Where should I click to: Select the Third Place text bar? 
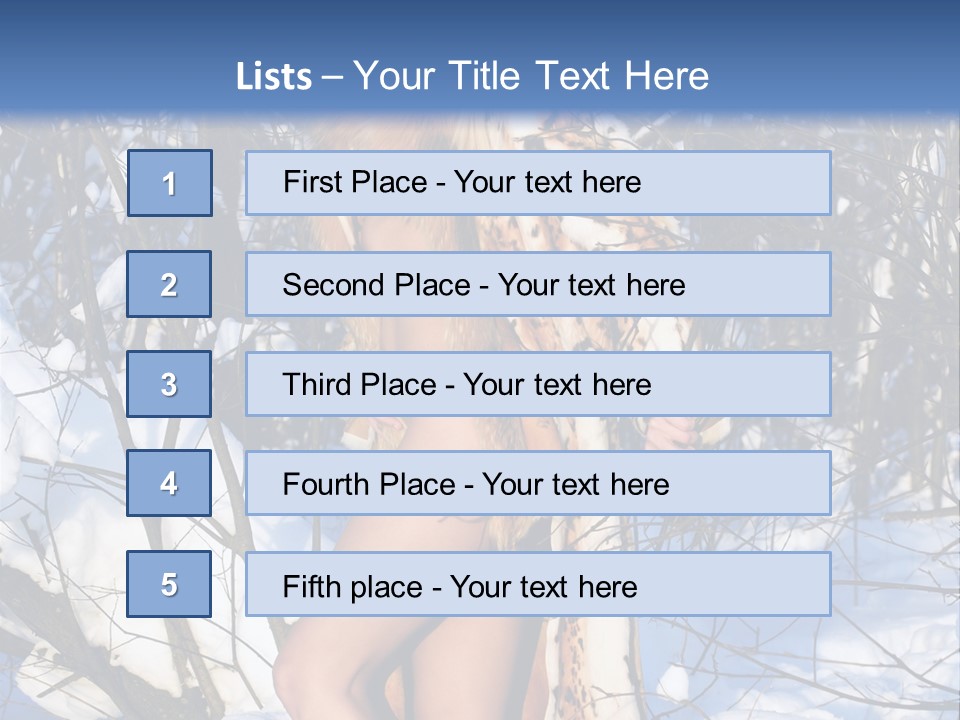point(538,384)
